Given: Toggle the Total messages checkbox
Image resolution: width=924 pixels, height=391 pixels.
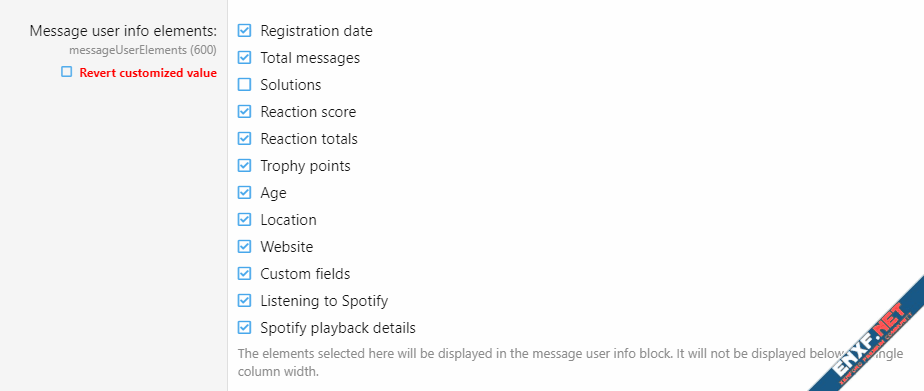Looking at the screenshot, I should 244,58.
